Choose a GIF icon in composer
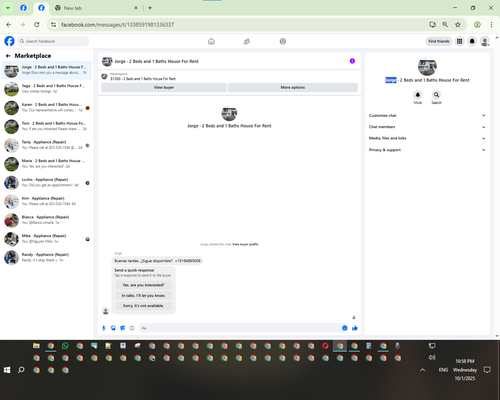 click(132, 328)
